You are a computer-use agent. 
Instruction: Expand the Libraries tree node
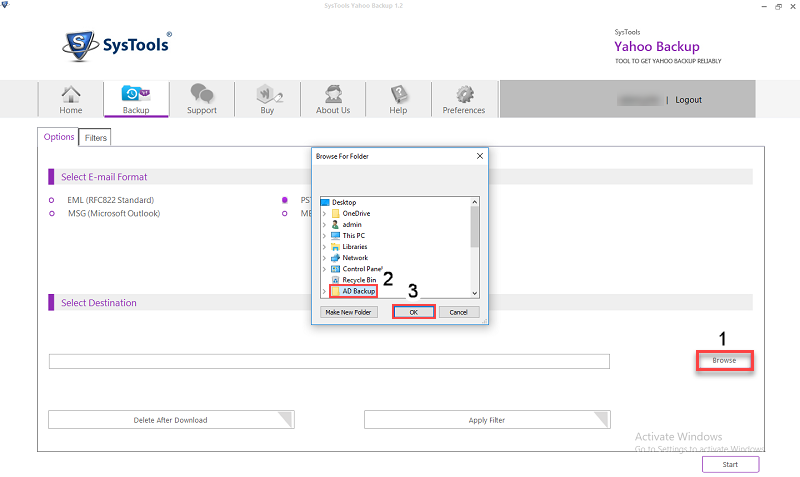click(x=324, y=247)
